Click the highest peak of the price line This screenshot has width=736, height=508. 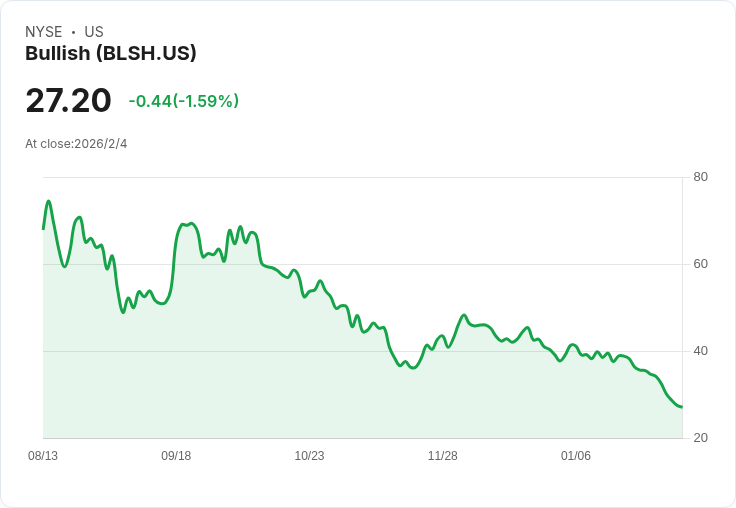[x=48, y=201]
